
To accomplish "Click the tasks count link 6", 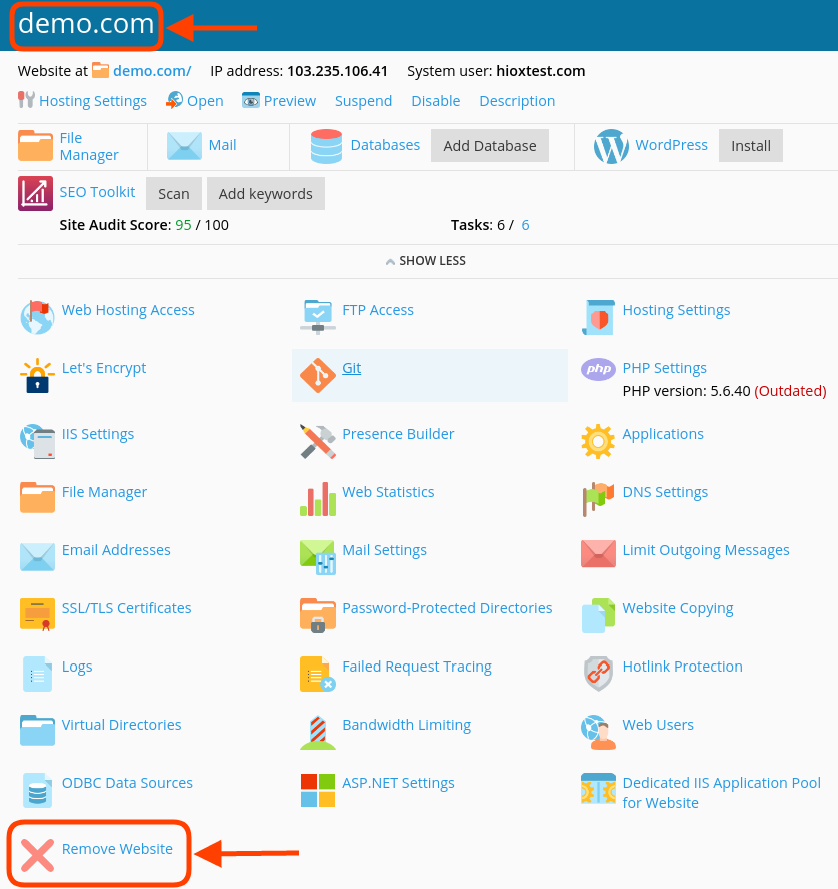I will [526, 225].
